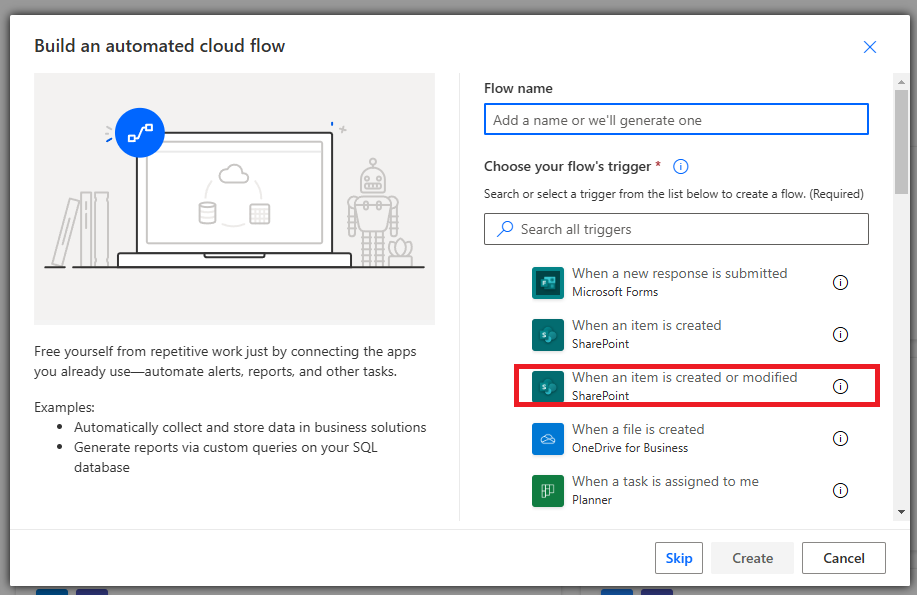Click the SharePoint icon inside the highlighted trigger

point(547,387)
